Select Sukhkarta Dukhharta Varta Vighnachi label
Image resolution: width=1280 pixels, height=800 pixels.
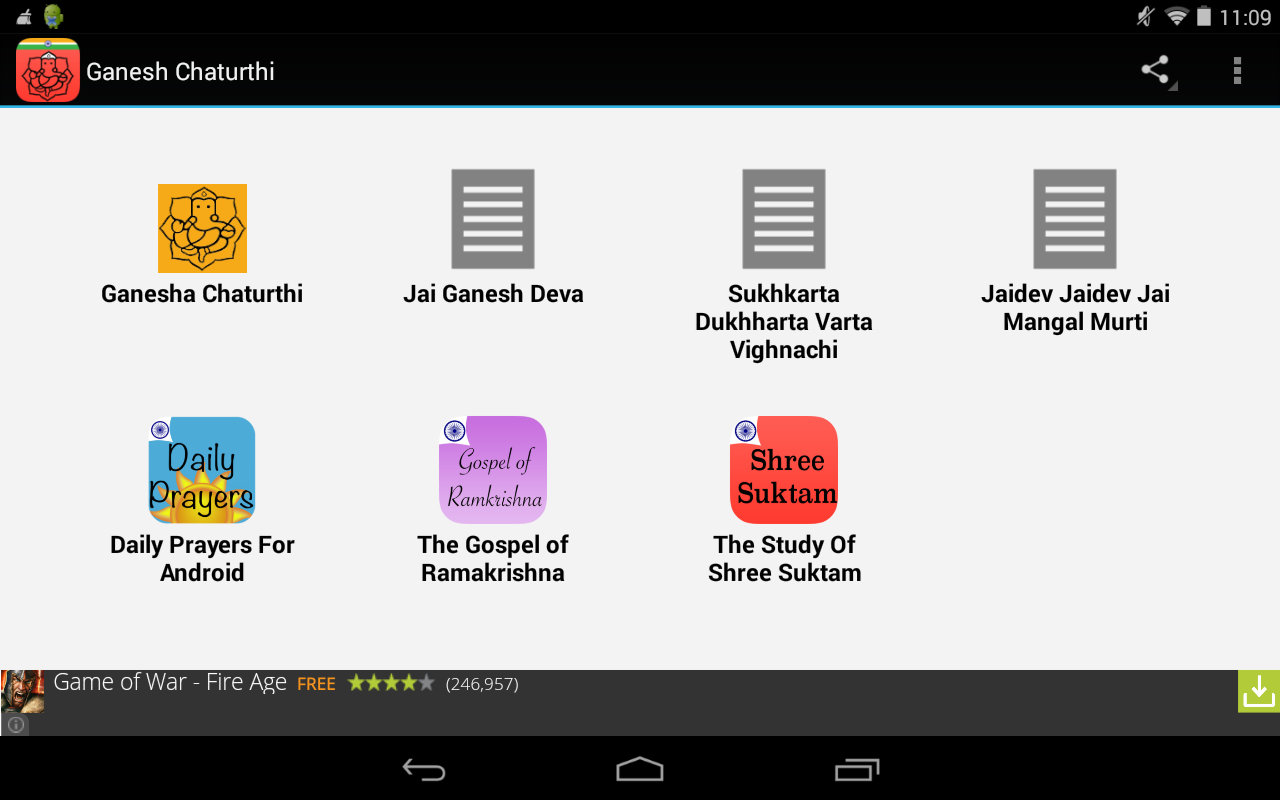coord(784,322)
